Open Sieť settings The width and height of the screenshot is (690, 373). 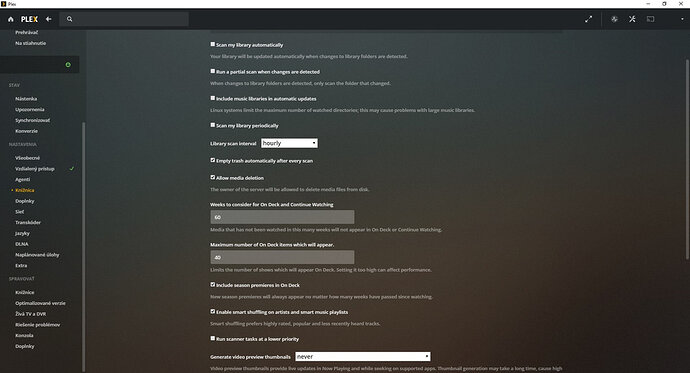click(19, 212)
